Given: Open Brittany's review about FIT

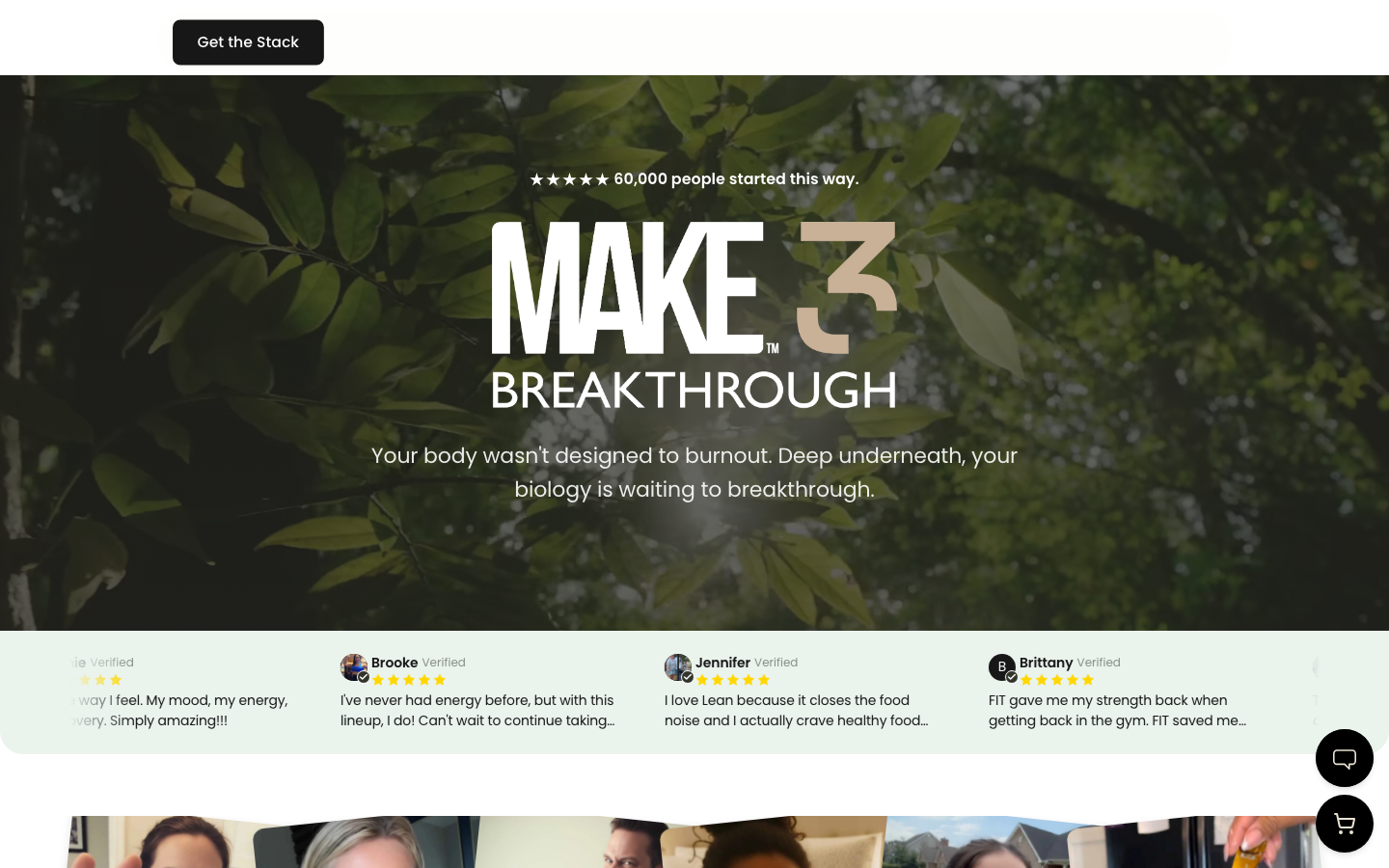Looking at the screenshot, I should (x=1118, y=711).
